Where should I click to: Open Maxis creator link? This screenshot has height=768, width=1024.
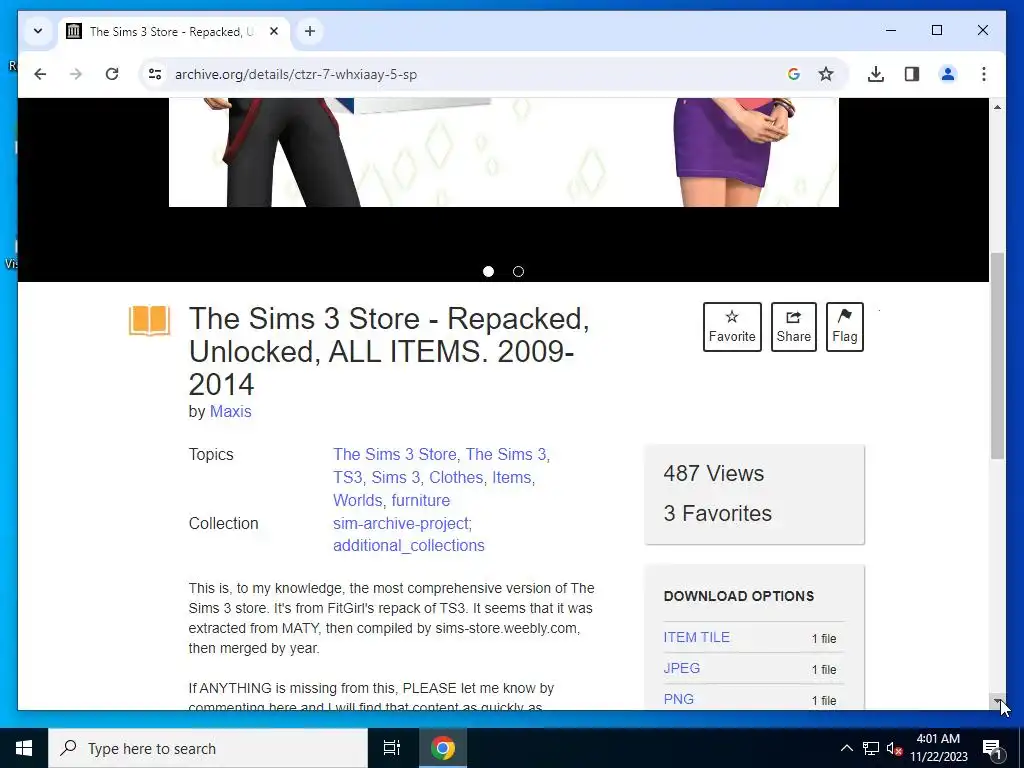click(x=231, y=411)
